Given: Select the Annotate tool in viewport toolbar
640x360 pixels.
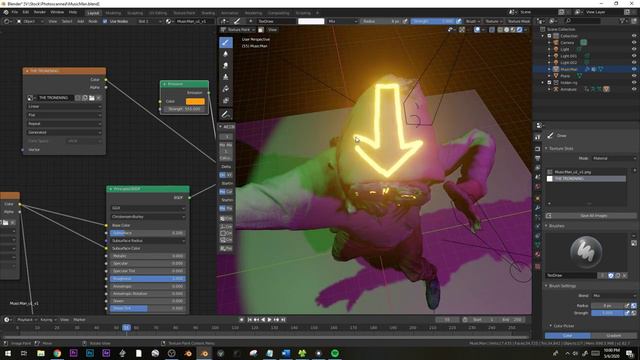Looking at the screenshot, I should tap(226, 115).
